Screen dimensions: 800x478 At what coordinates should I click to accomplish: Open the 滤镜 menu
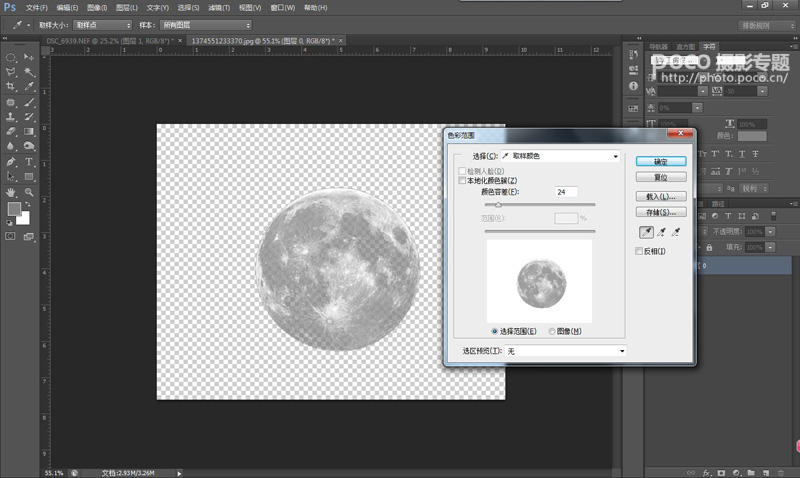tap(219, 8)
